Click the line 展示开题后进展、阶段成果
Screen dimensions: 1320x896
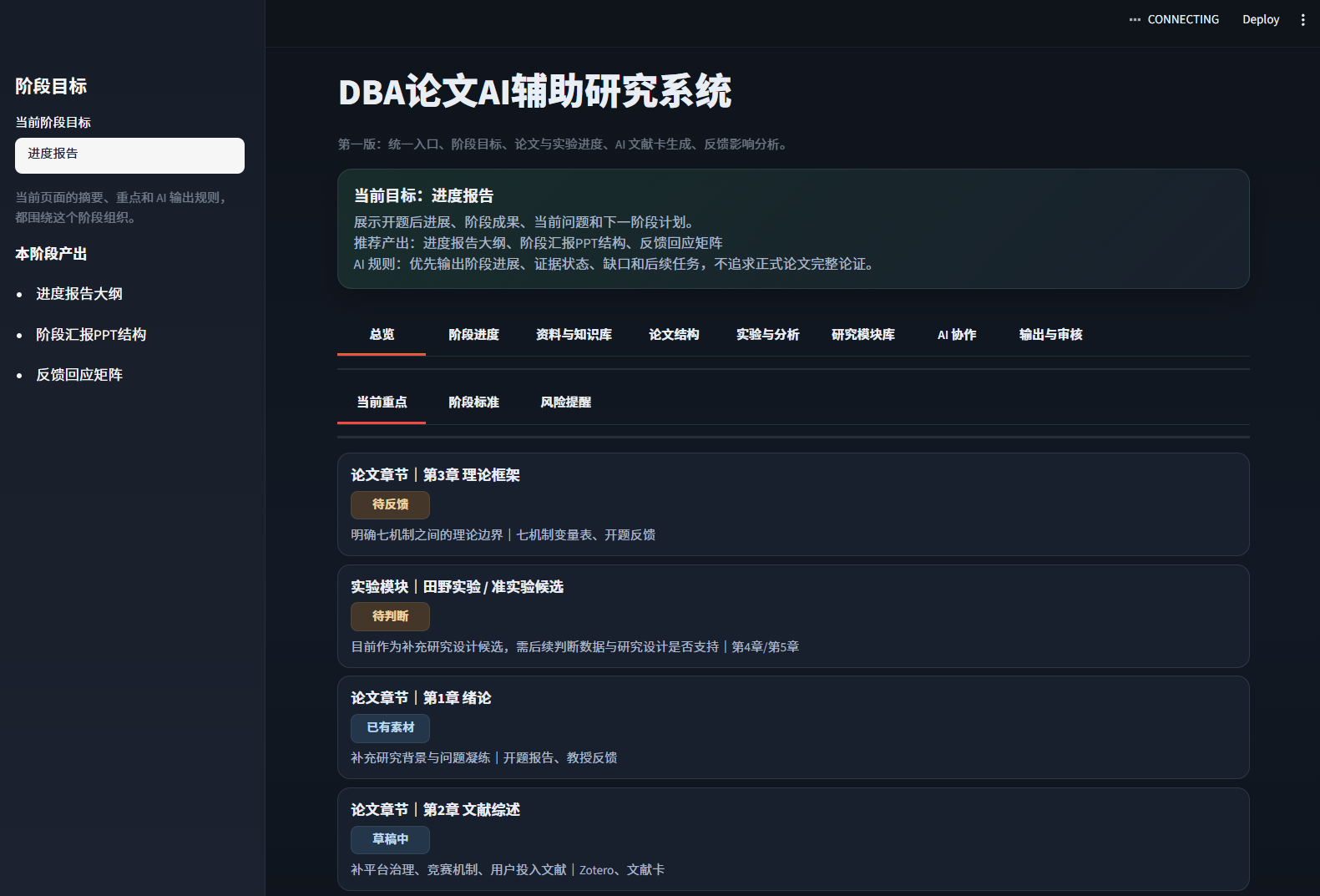coord(525,222)
